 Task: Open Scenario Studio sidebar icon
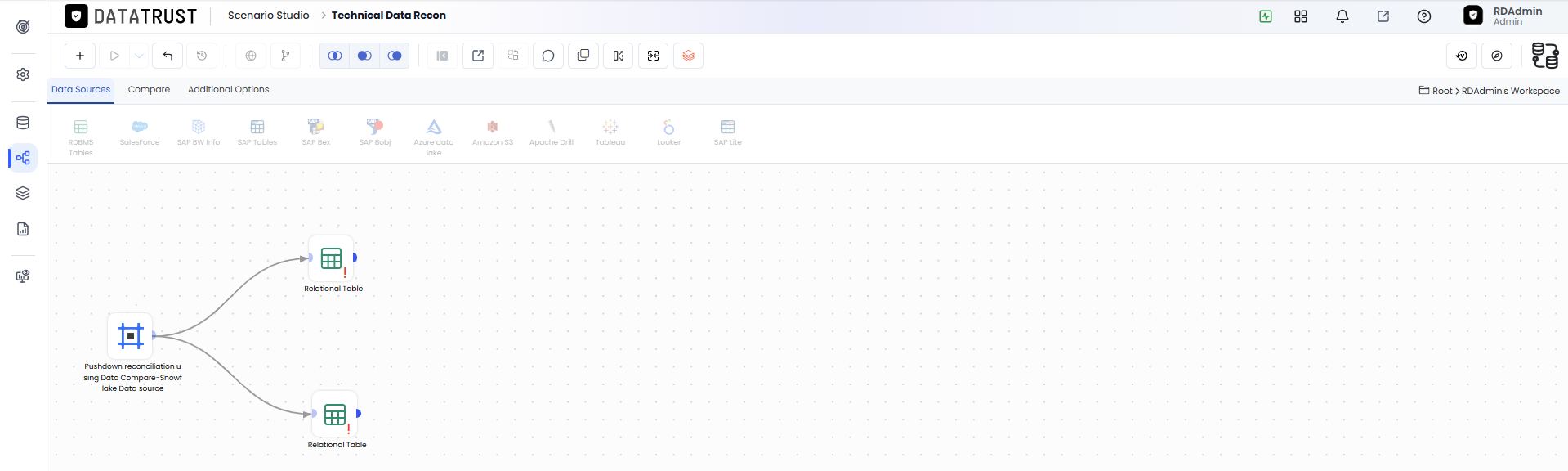point(23,158)
